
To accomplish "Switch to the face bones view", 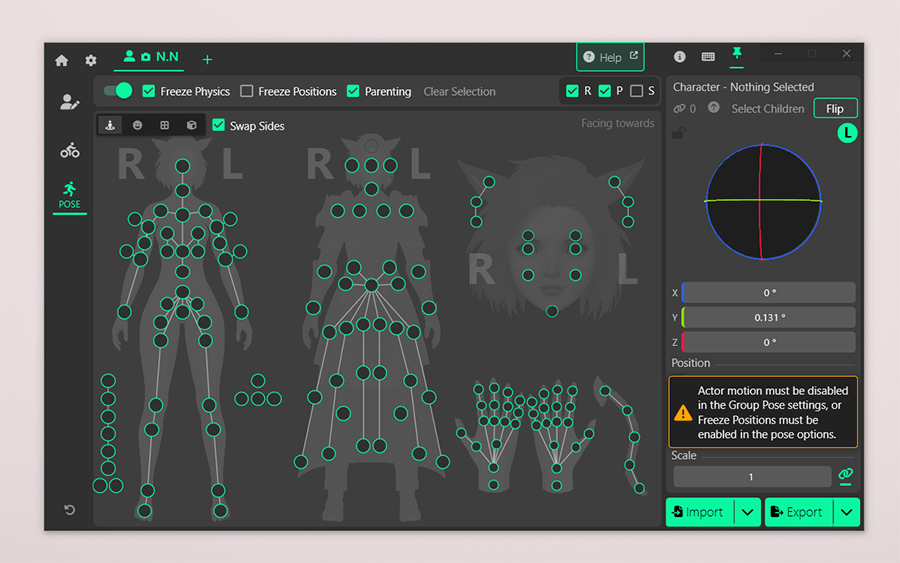I will point(137,126).
